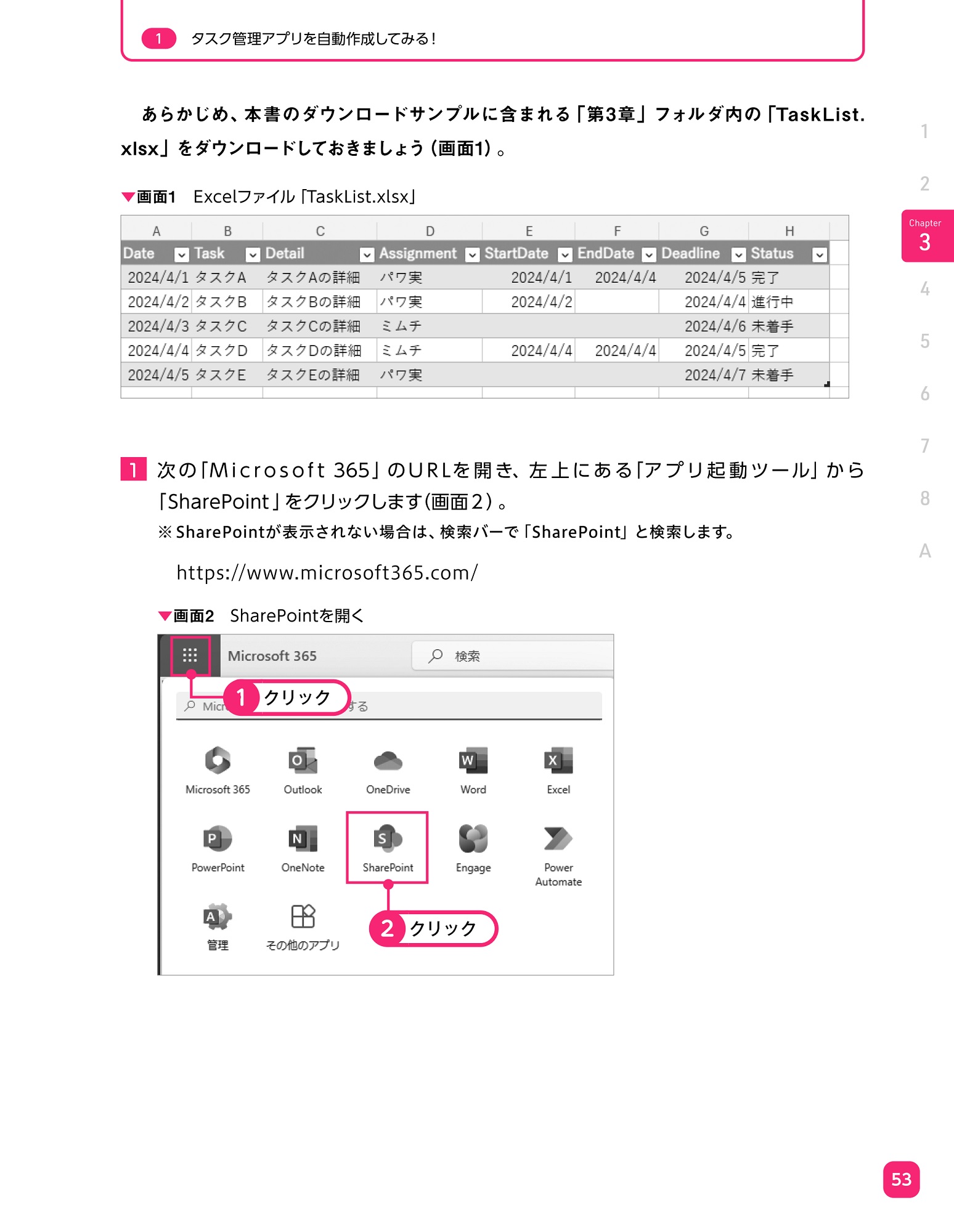
Task: Open the StartDate column filter dropdown
Action: coord(565,254)
